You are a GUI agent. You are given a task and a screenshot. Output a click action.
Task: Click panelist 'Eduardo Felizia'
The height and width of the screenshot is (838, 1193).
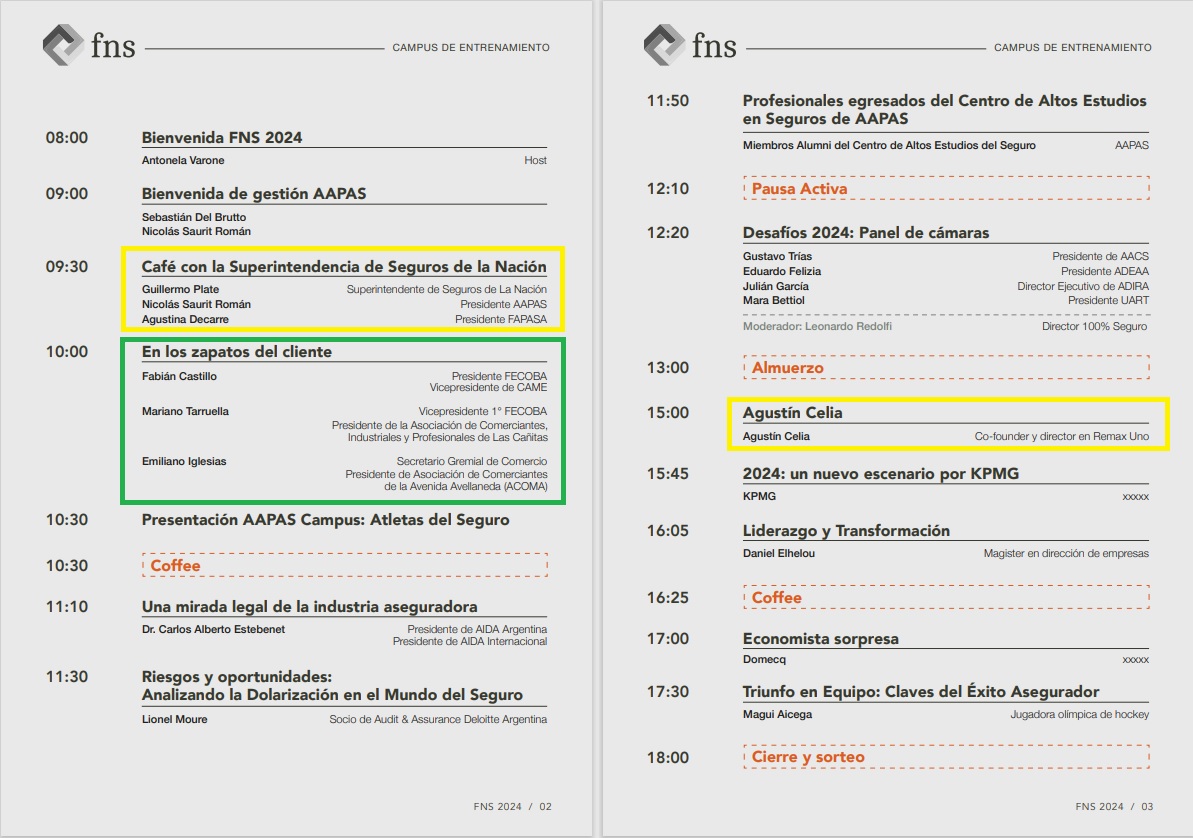(x=781, y=272)
